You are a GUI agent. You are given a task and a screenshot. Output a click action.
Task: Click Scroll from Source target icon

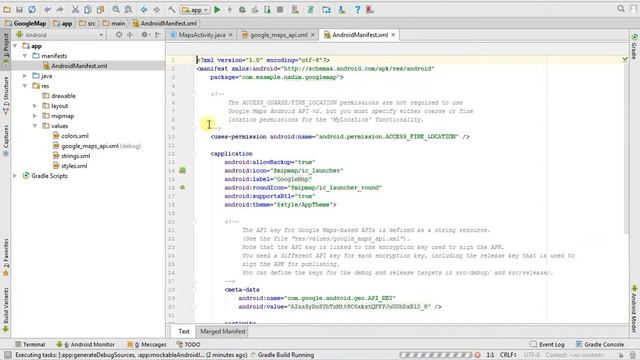pyautogui.click(x=119, y=35)
